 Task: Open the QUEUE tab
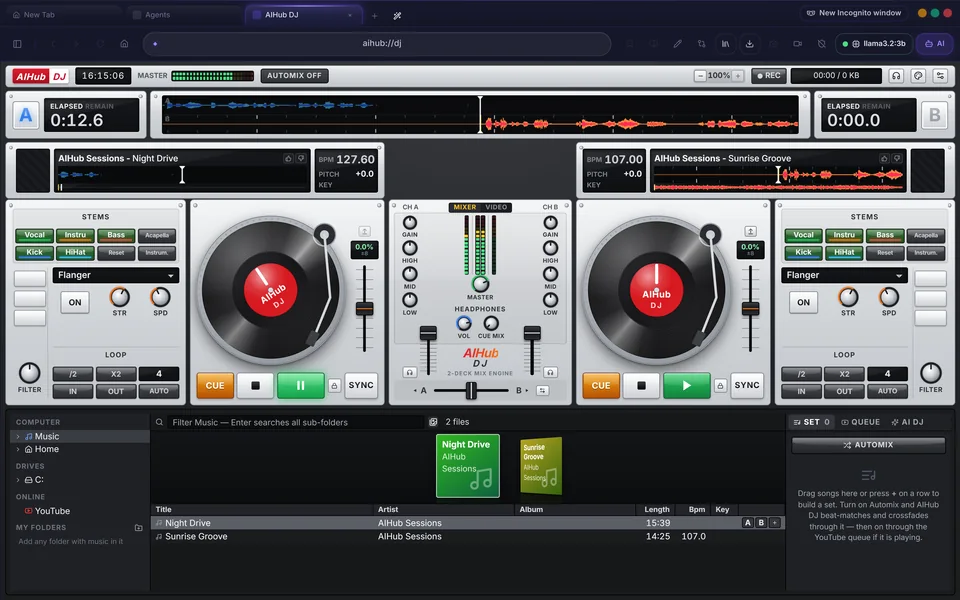860,422
